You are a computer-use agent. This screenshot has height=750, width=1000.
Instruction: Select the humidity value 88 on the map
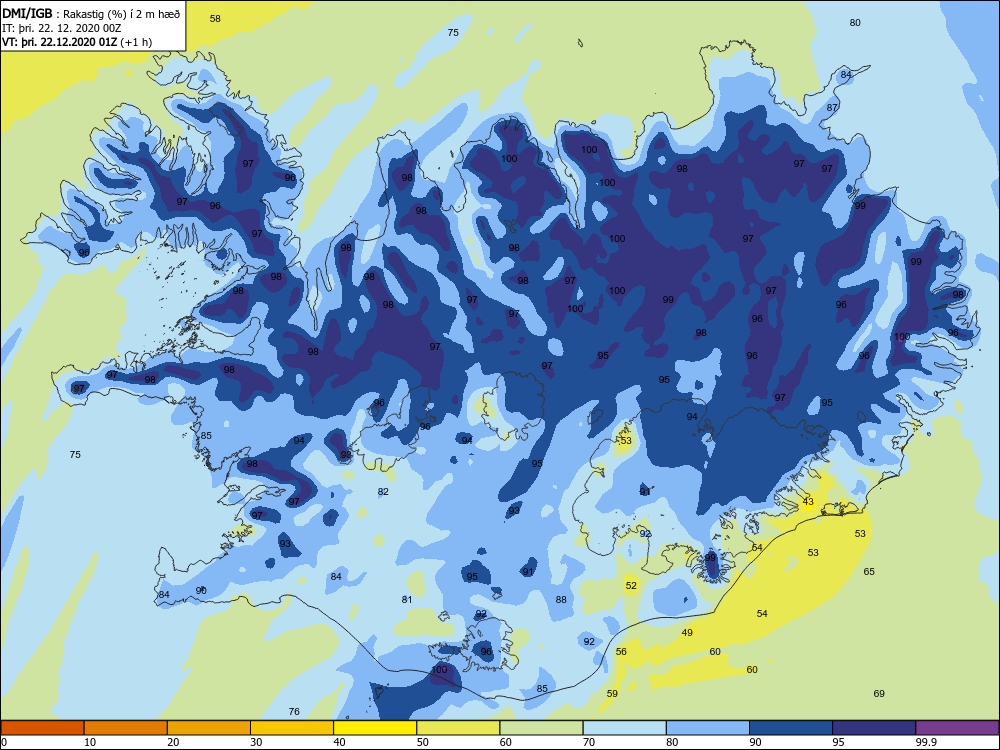point(561,599)
